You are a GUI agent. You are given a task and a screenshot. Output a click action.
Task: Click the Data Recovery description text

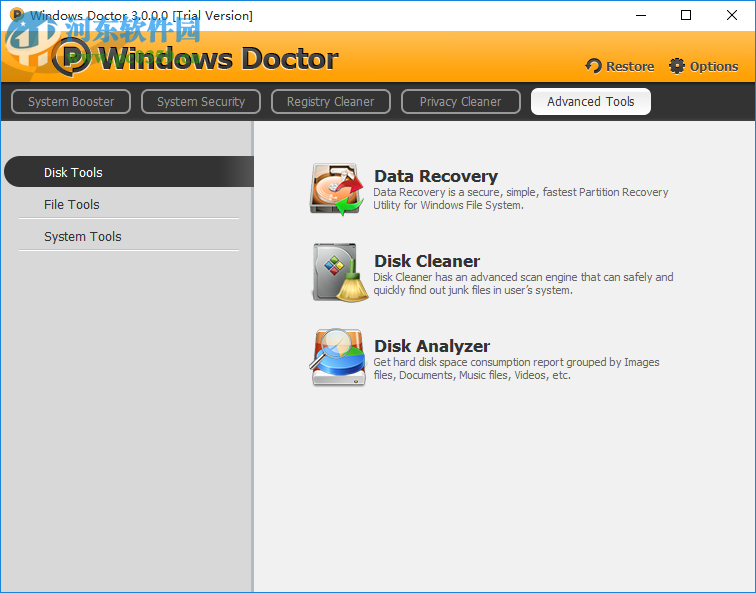point(521,199)
